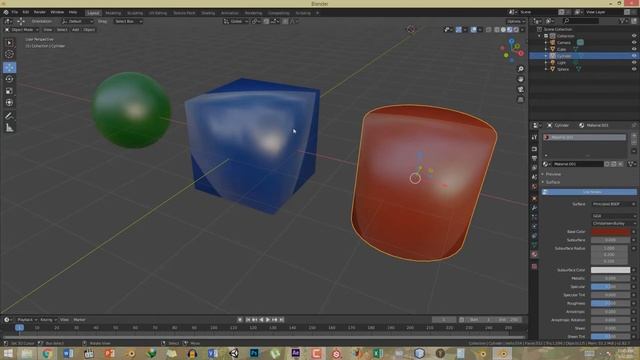Click the Use Nodes button
The height and width of the screenshot is (360, 640).
pyautogui.click(x=589, y=192)
